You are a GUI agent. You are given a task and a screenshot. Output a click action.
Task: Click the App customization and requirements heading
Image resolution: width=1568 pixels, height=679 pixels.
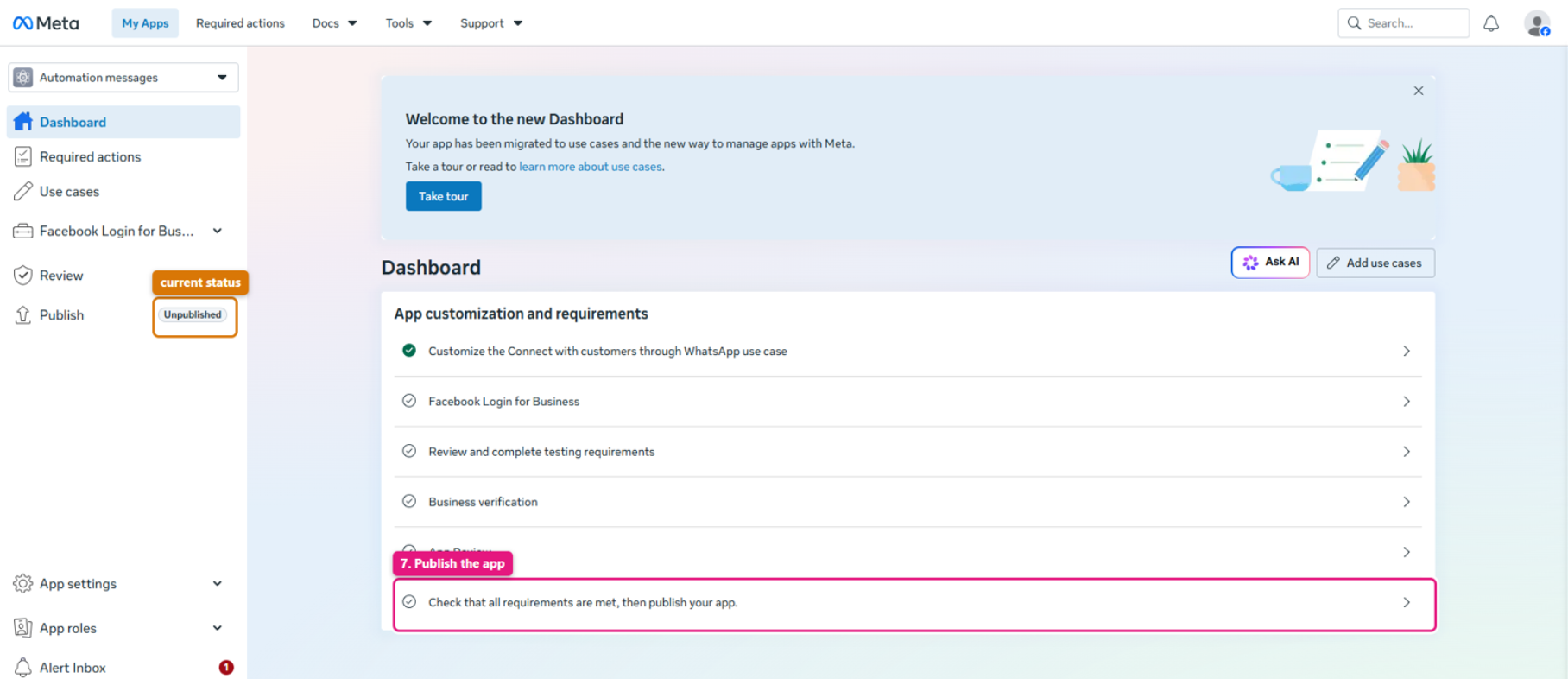pyautogui.click(x=521, y=314)
